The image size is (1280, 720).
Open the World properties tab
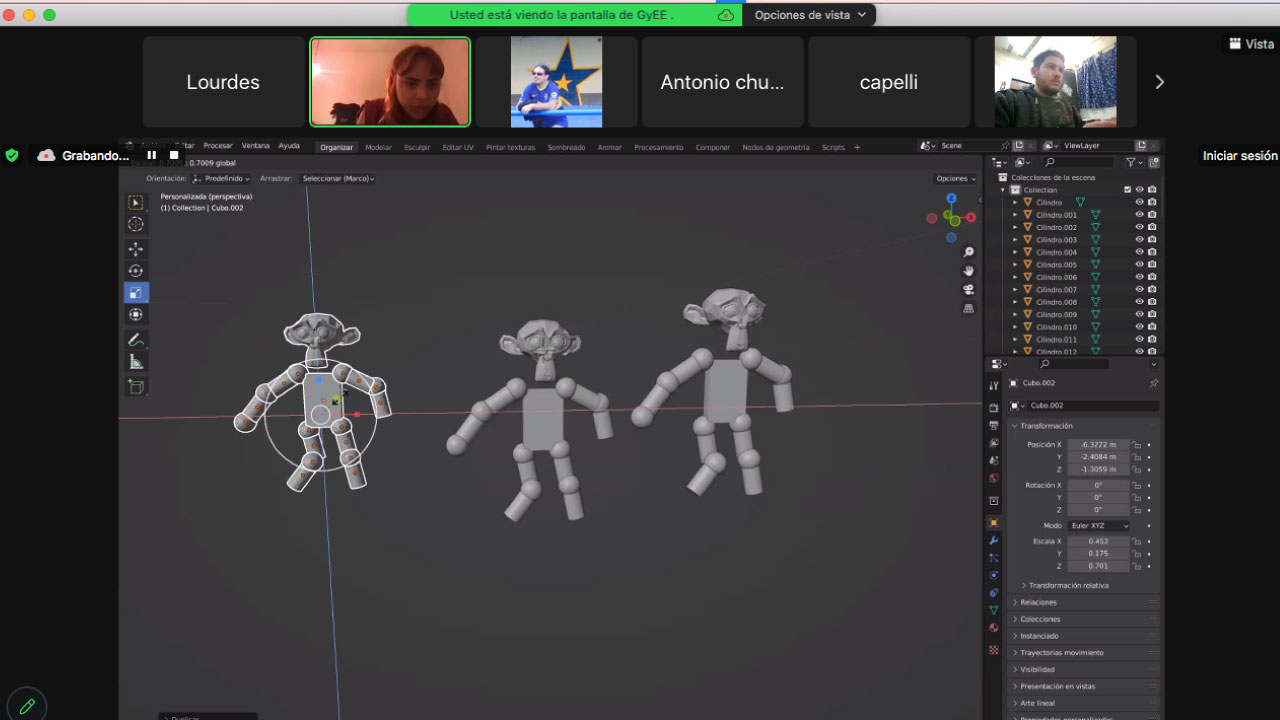(x=993, y=478)
